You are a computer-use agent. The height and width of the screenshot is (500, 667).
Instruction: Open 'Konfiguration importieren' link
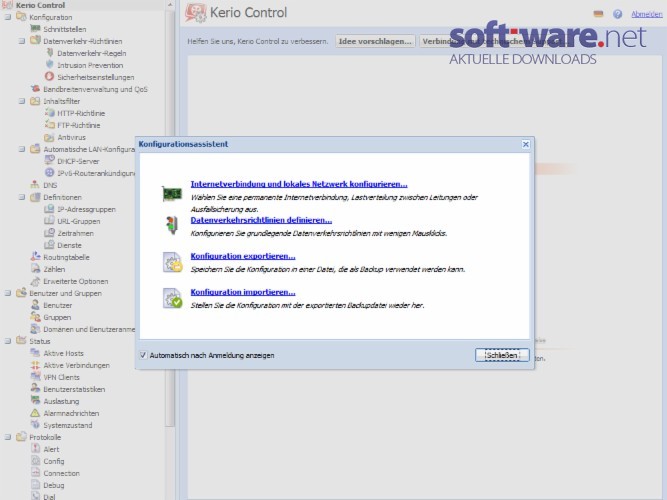coord(243,292)
